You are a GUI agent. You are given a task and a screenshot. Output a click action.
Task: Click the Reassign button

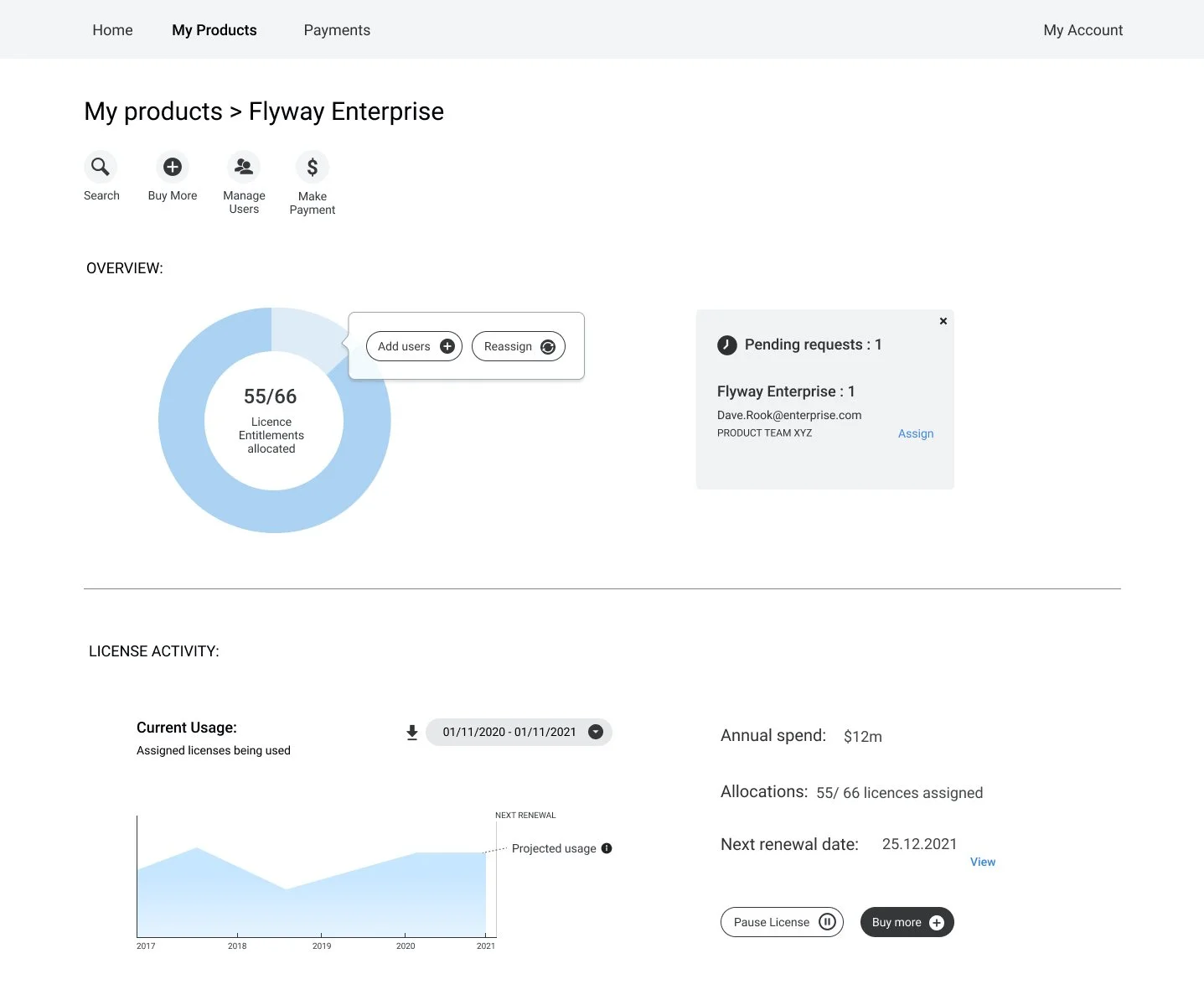(519, 346)
